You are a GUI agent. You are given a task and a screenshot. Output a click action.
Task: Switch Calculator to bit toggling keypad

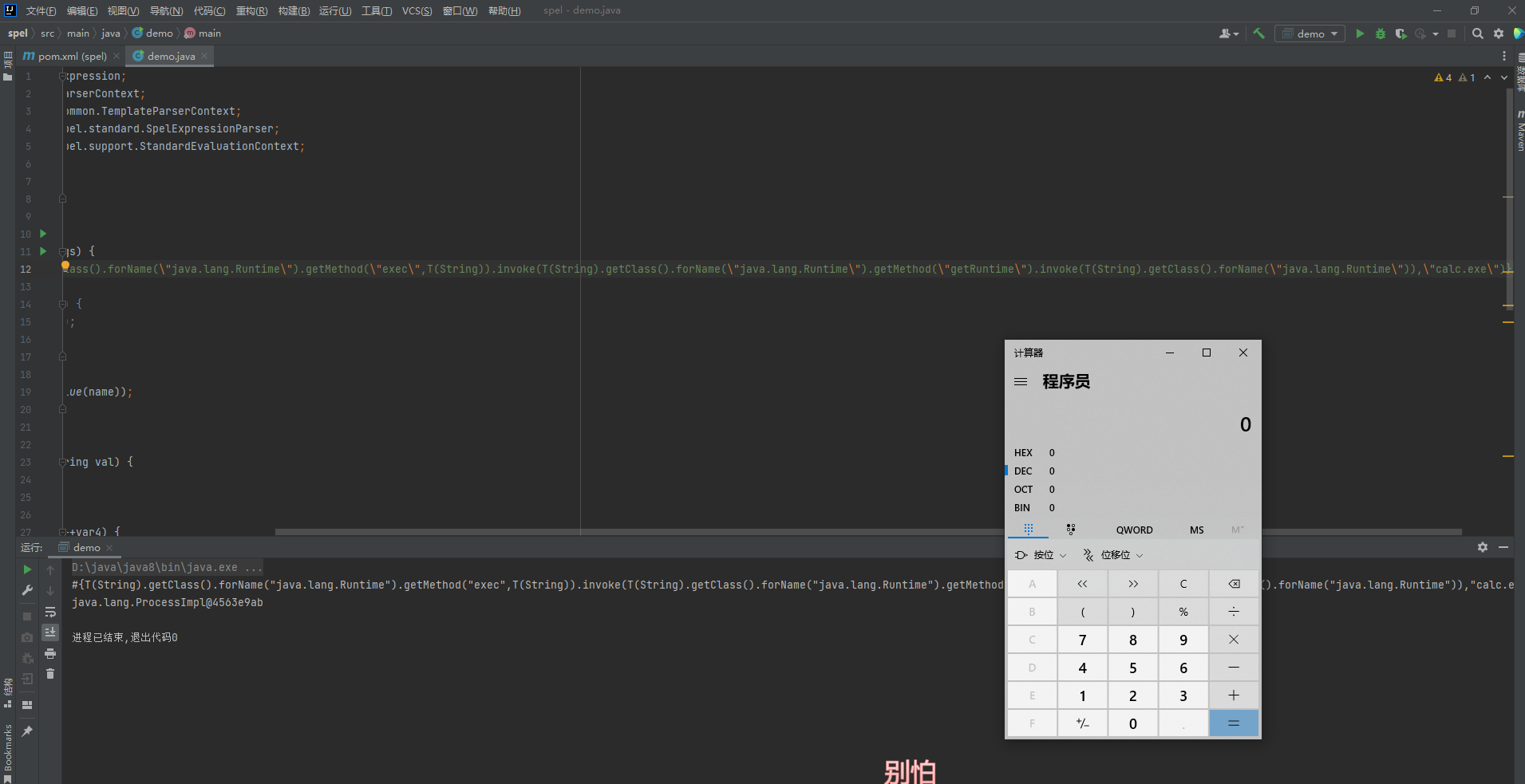[1071, 529]
